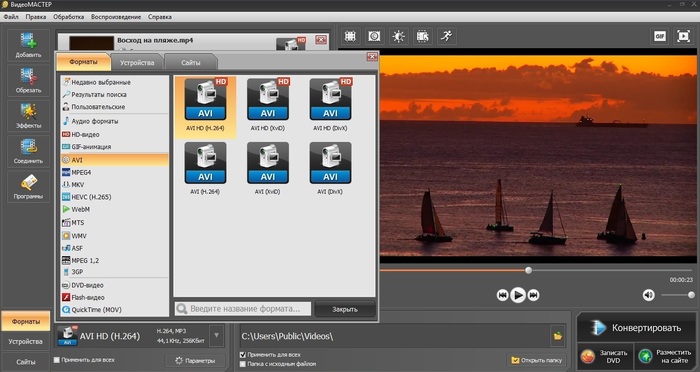Click the Открыть папку button
This screenshot has width=700, height=372.
click(537, 360)
